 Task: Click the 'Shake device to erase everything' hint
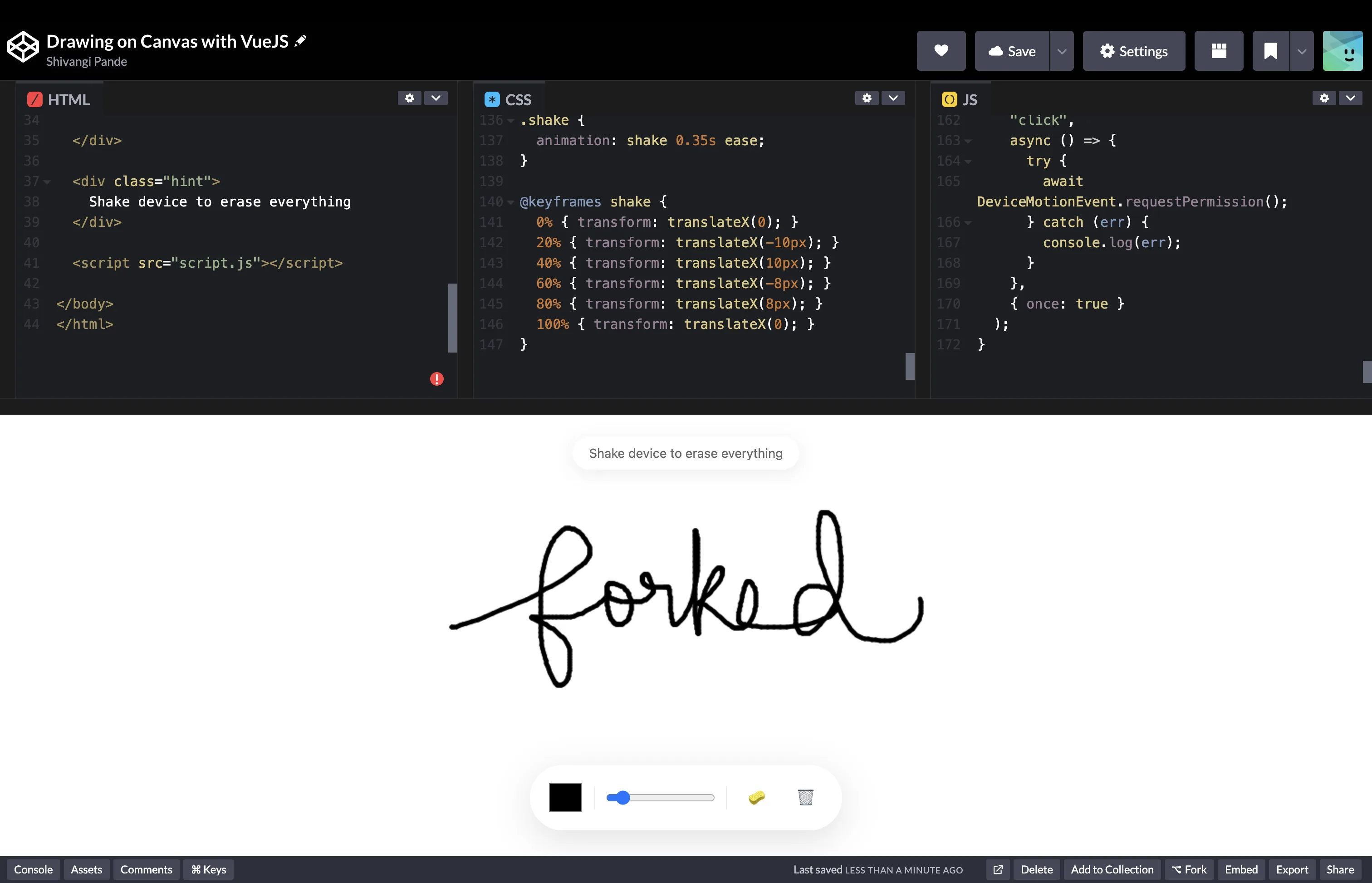click(686, 453)
